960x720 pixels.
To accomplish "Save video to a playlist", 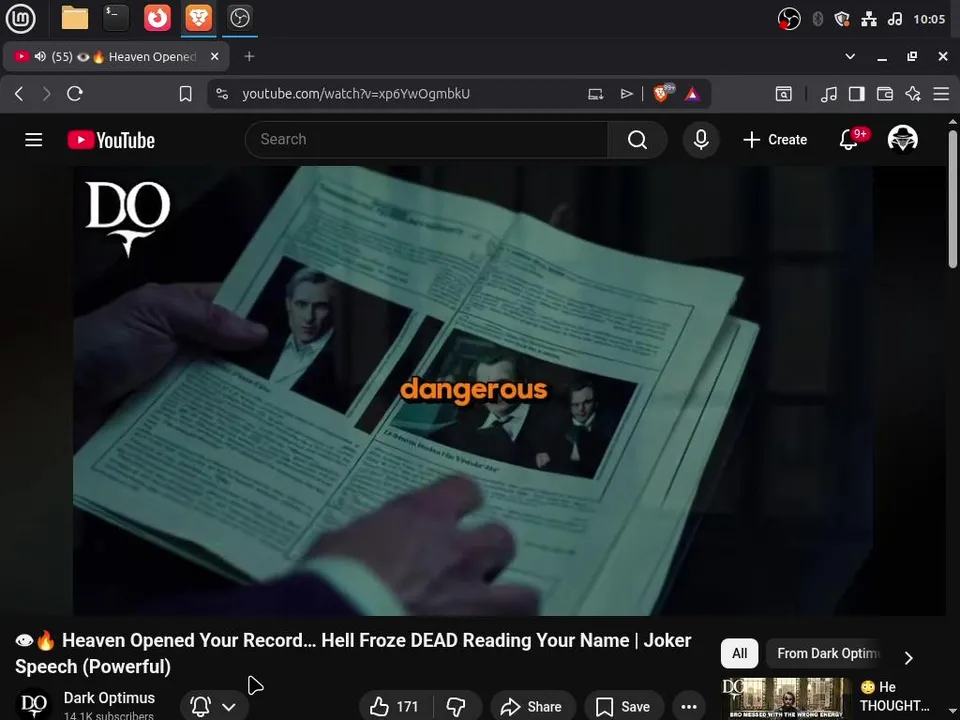I will click(624, 707).
